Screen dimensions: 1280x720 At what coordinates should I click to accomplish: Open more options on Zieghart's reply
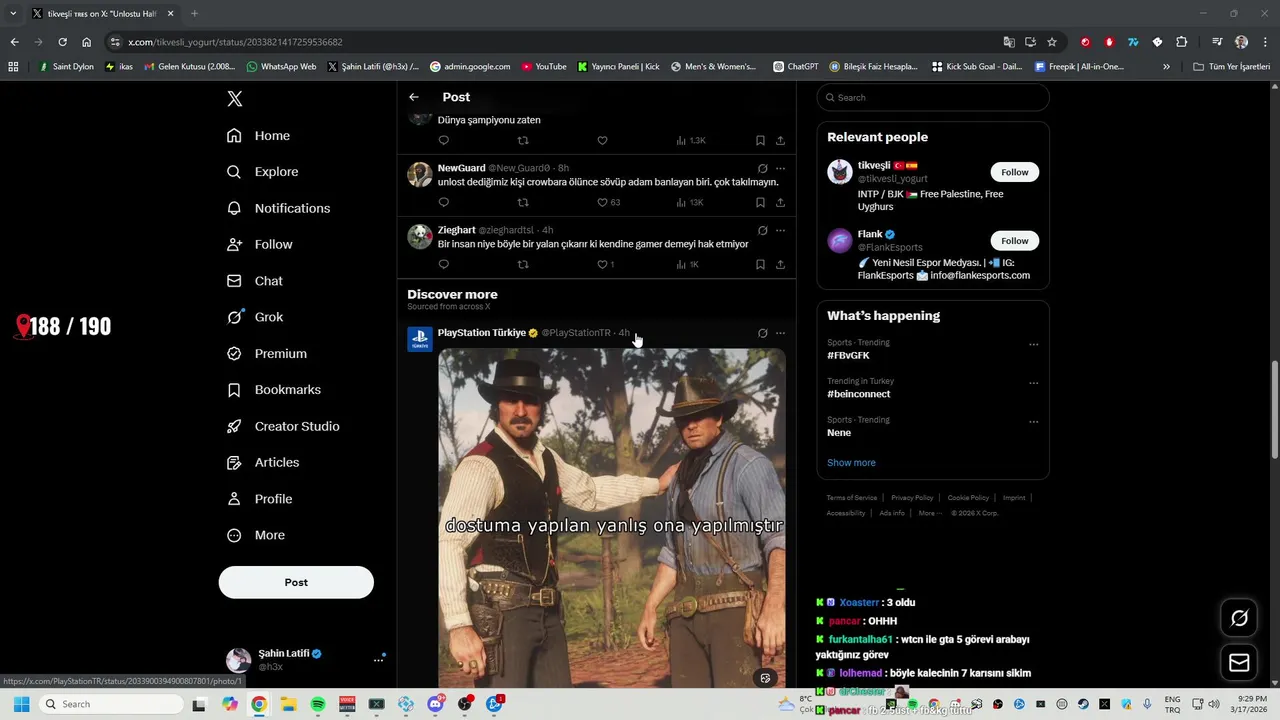point(780,230)
